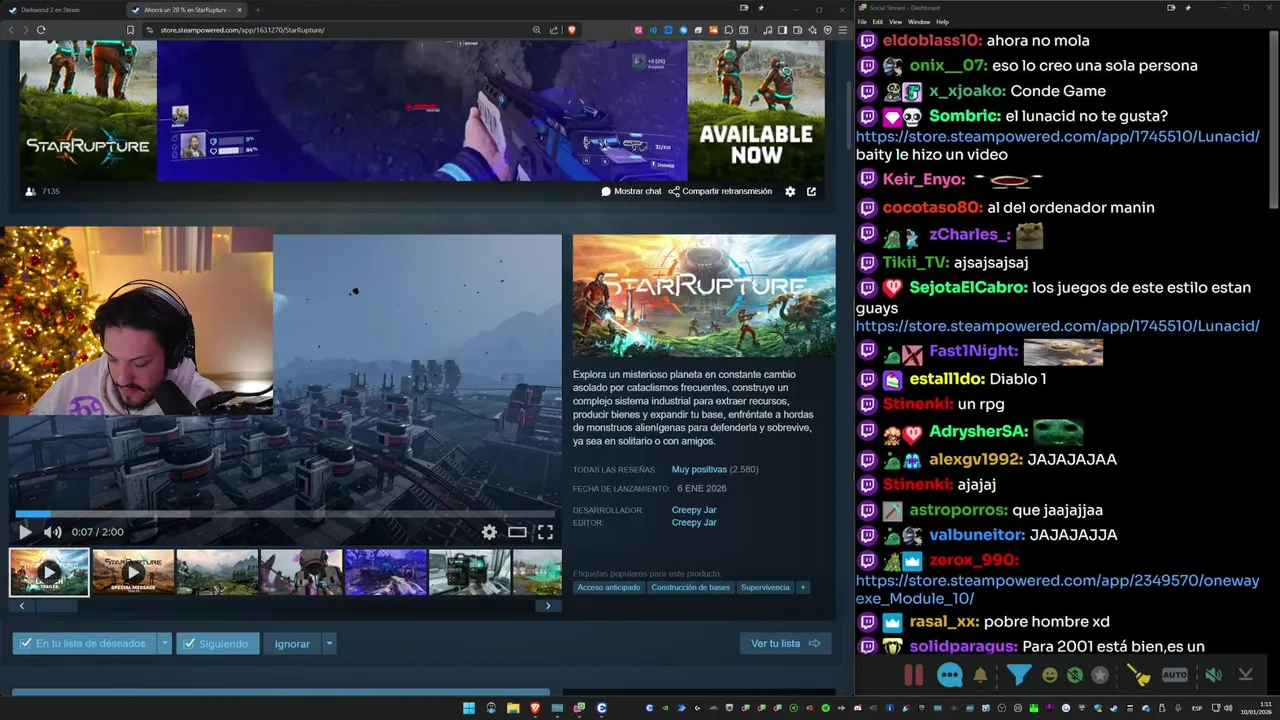Click the smiley emoji icon

pos(1050,675)
